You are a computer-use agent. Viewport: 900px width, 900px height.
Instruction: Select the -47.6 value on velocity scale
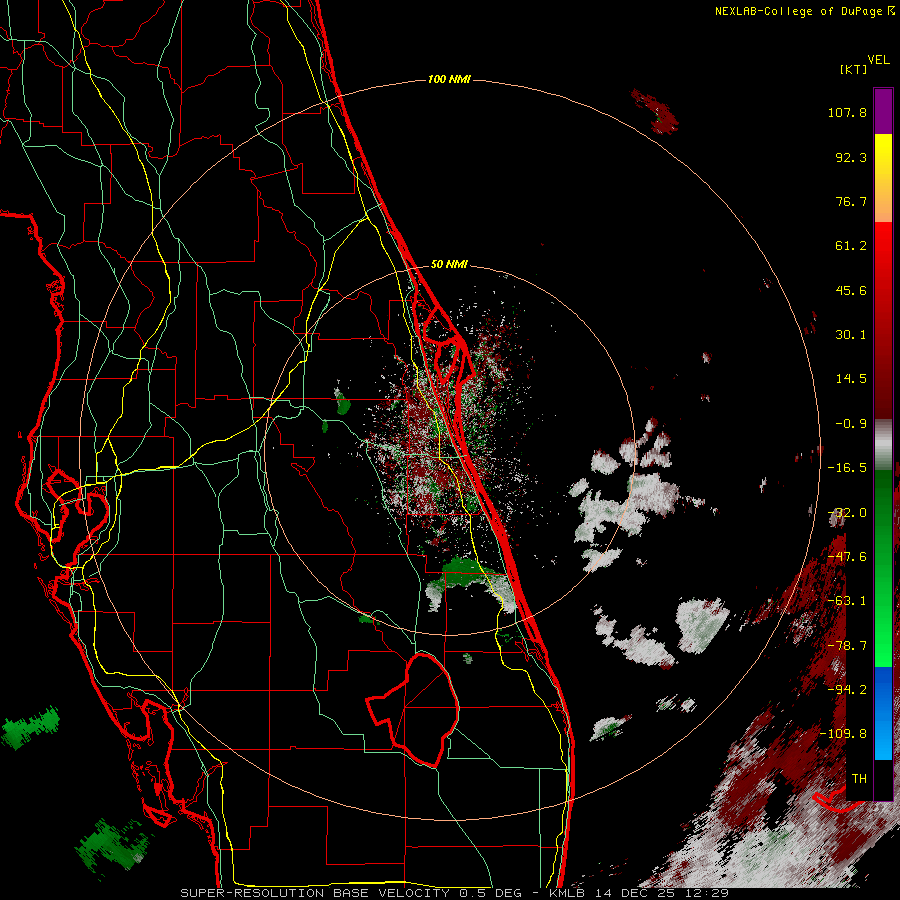[847, 557]
